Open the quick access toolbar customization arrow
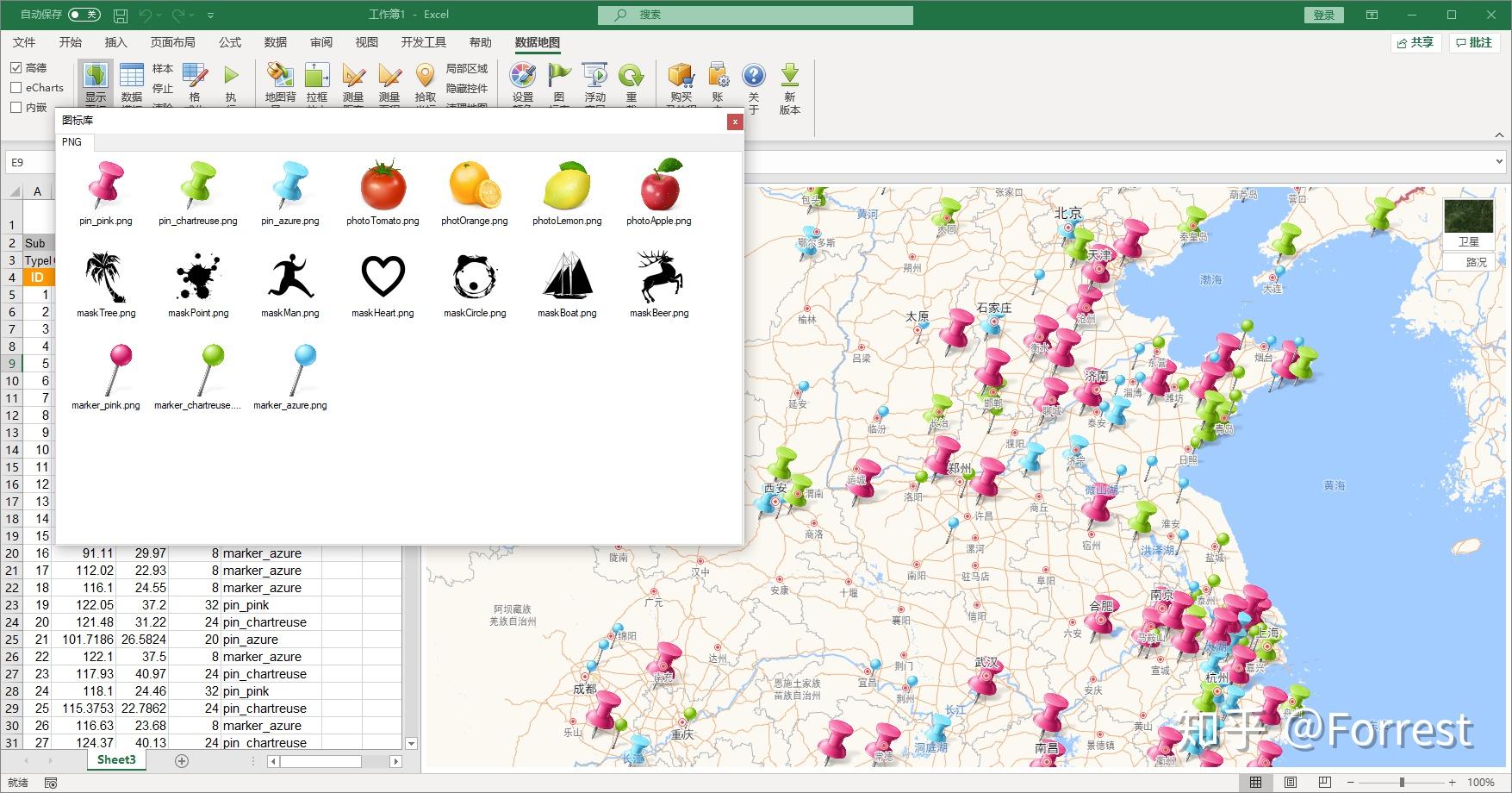Image resolution: width=1512 pixels, height=793 pixels. 210,15
